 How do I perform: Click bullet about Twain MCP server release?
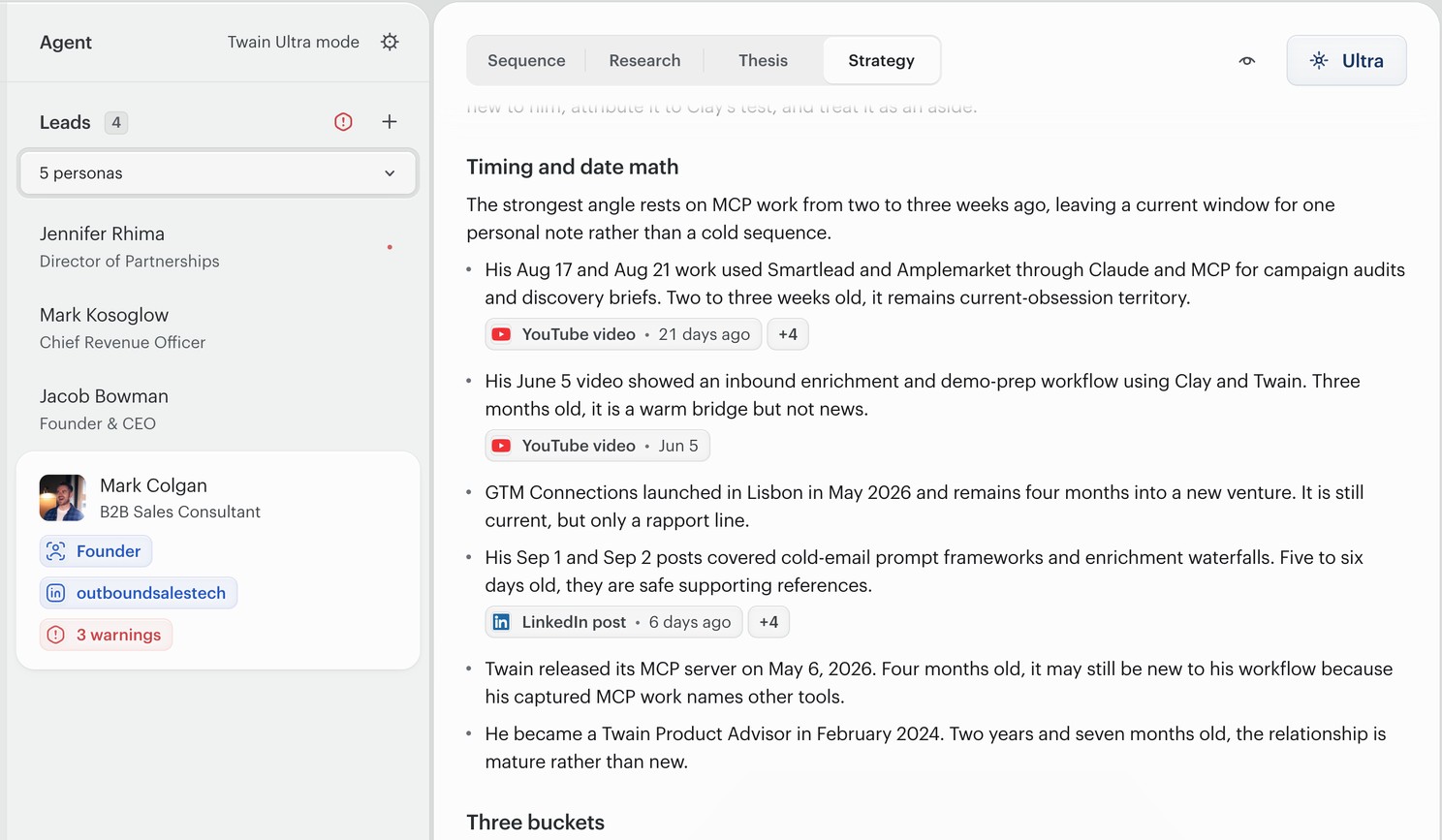coord(939,683)
